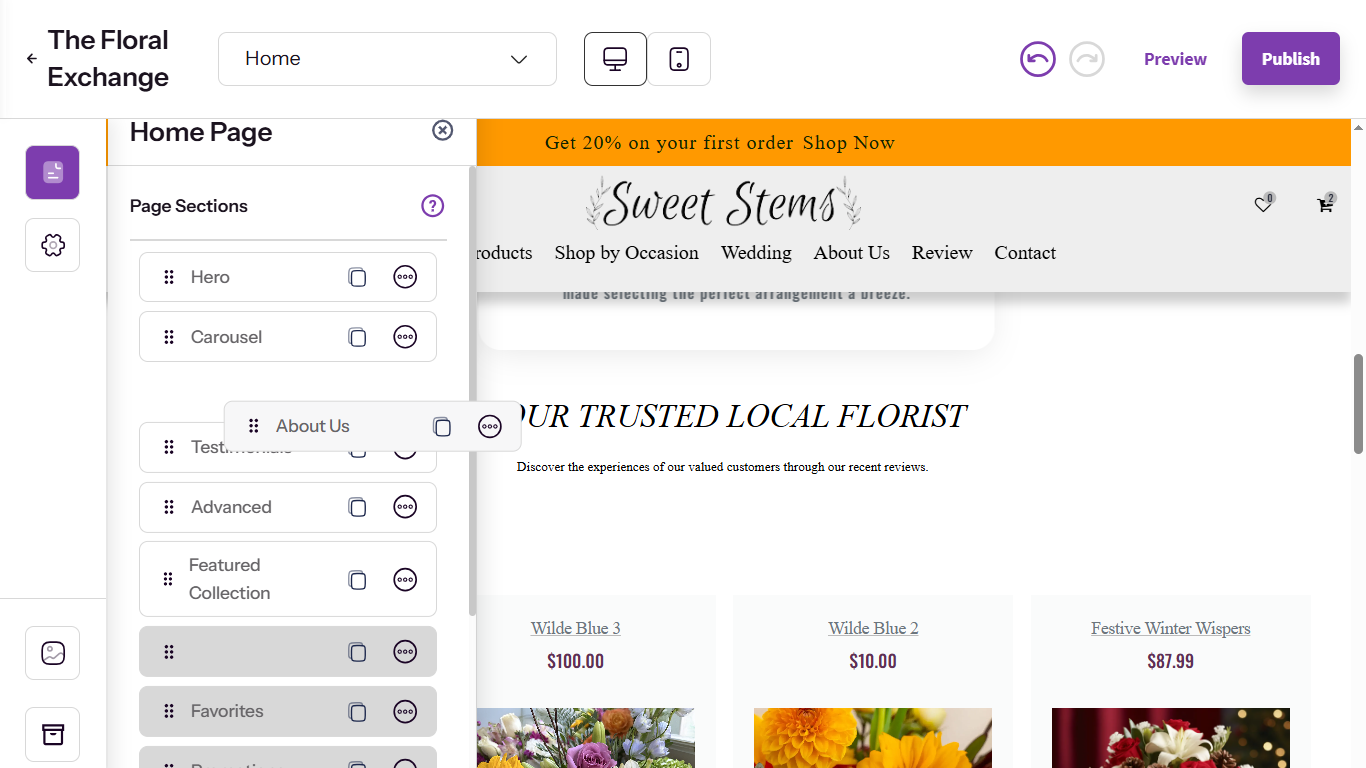Click the $100.00 price text

coord(576,661)
